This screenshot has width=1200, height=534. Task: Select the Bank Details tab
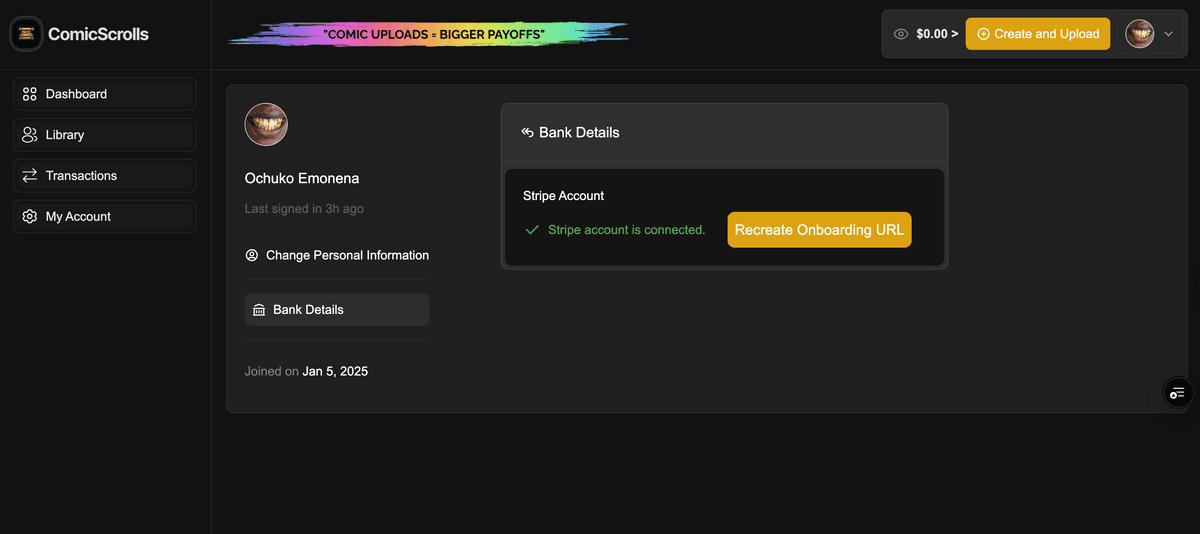click(x=337, y=310)
